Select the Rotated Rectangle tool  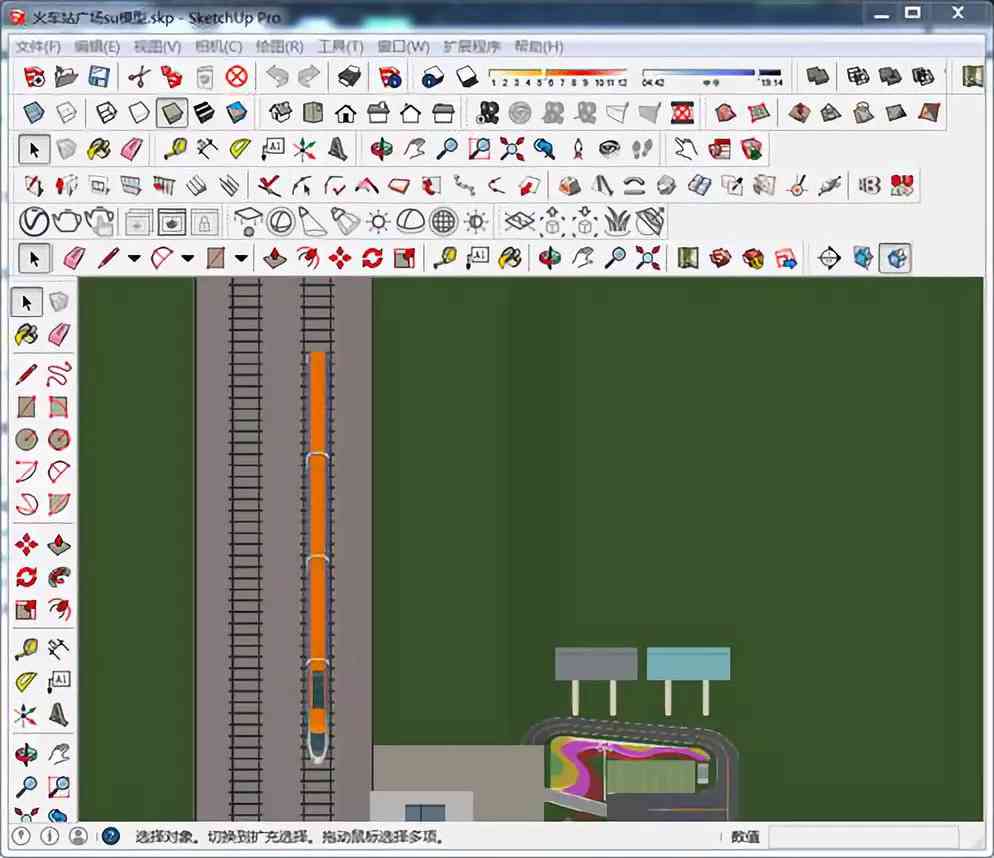58,406
